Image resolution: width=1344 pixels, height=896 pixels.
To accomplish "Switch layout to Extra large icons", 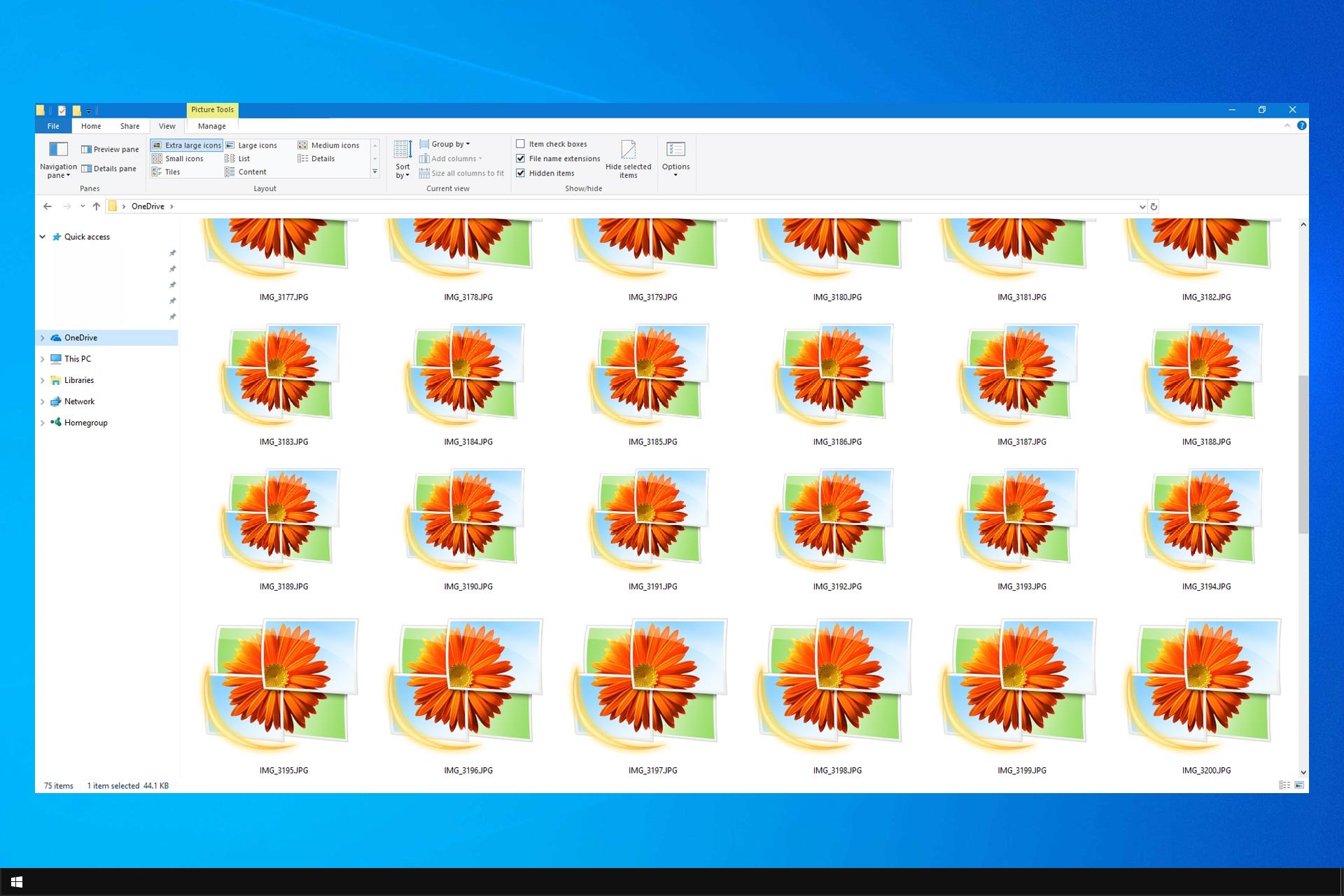I will pos(186,145).
